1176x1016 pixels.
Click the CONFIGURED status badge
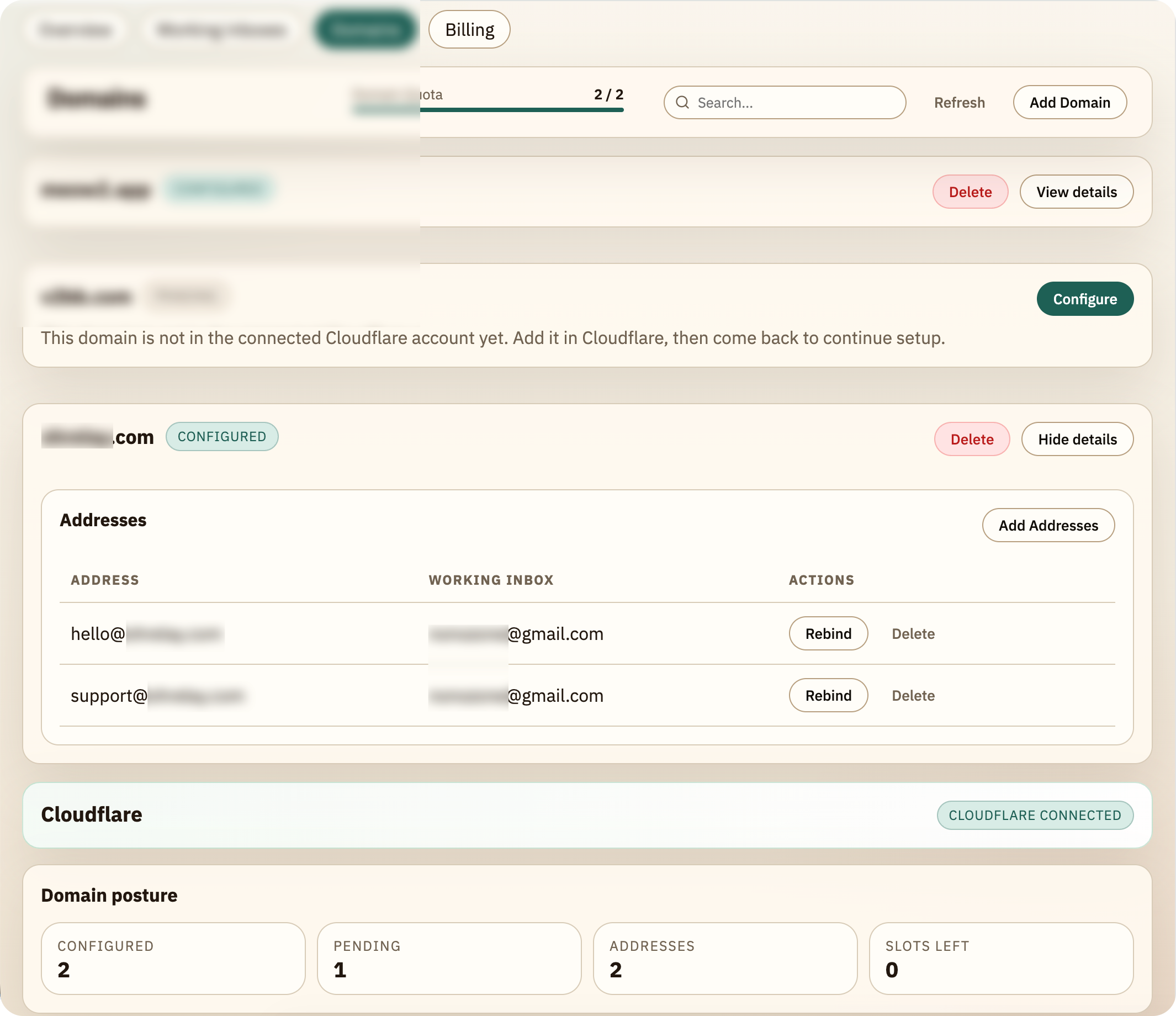221,436
